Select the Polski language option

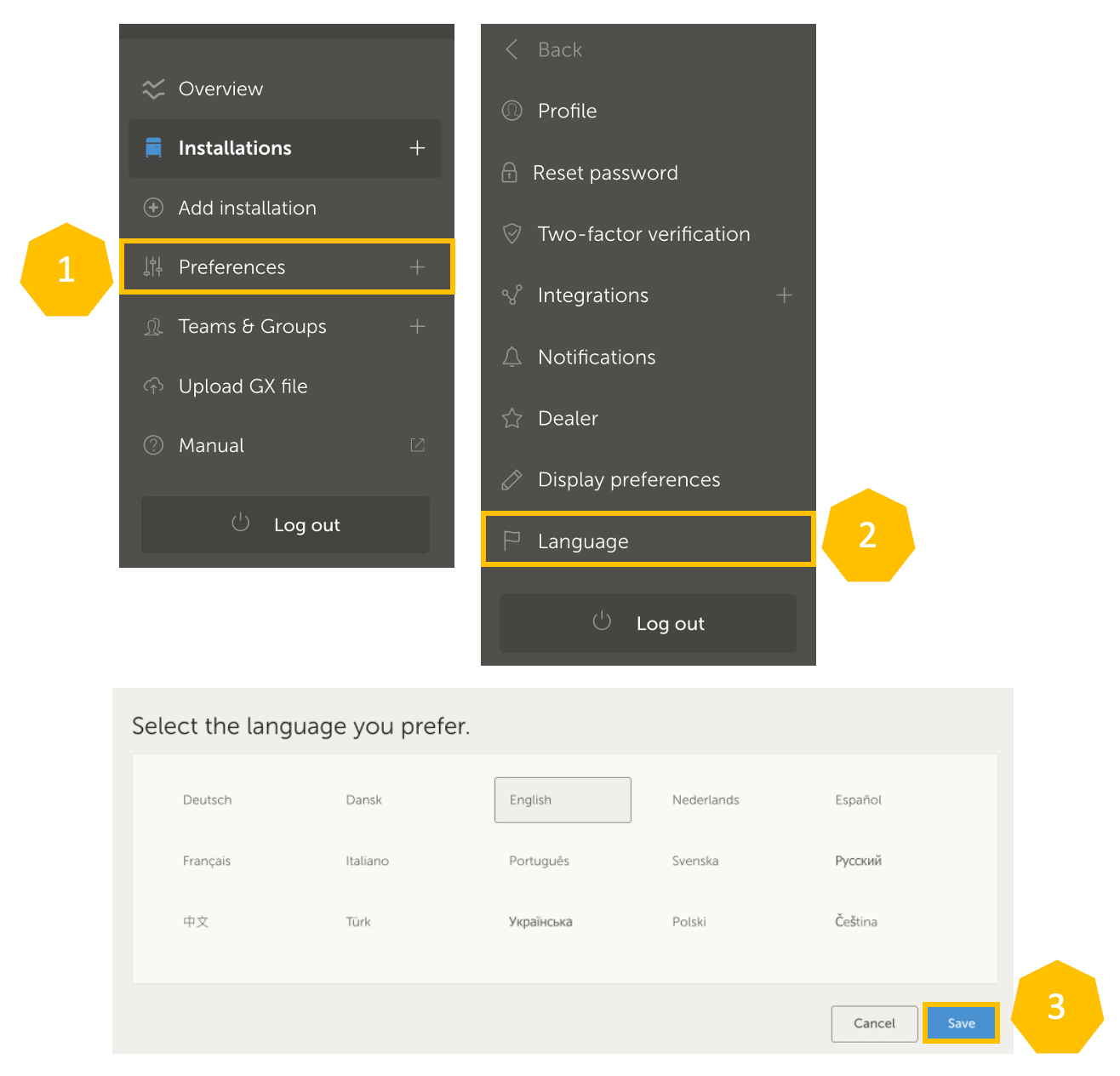click(689, 921)
